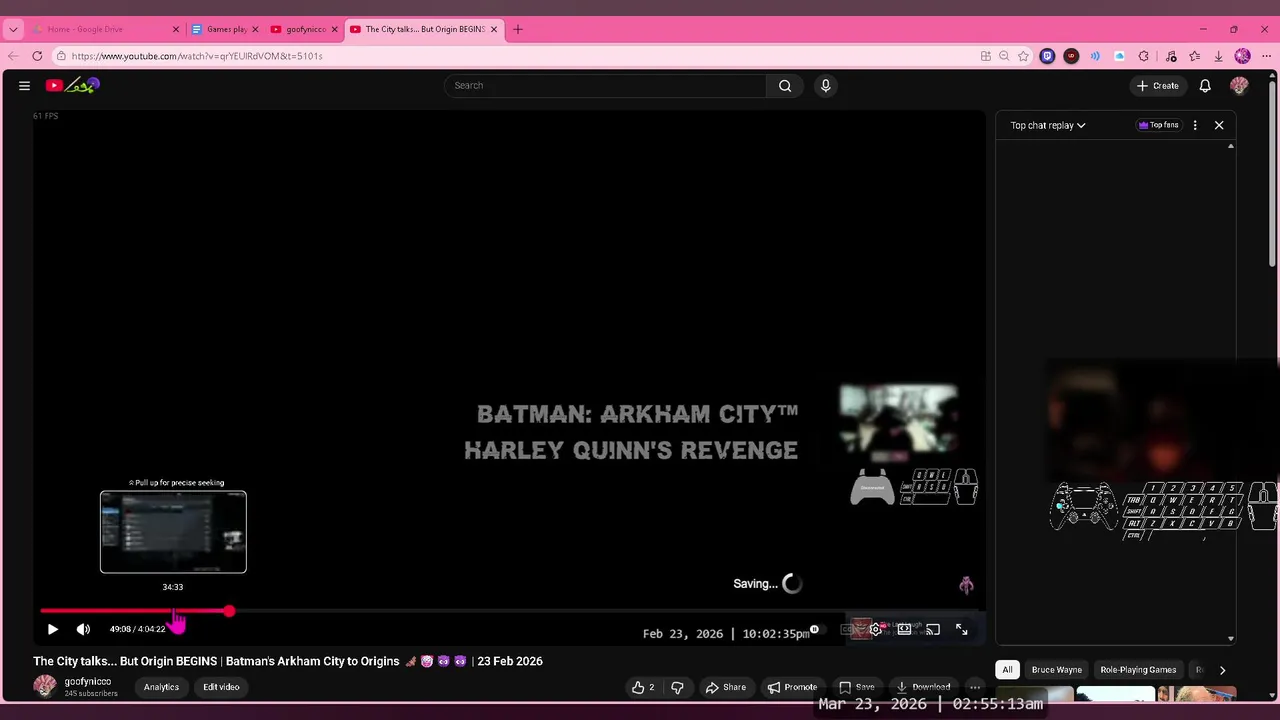Show next filter chips with arrow
The width and height of the screenshot is (1280, 720).
coord(1222,670)
